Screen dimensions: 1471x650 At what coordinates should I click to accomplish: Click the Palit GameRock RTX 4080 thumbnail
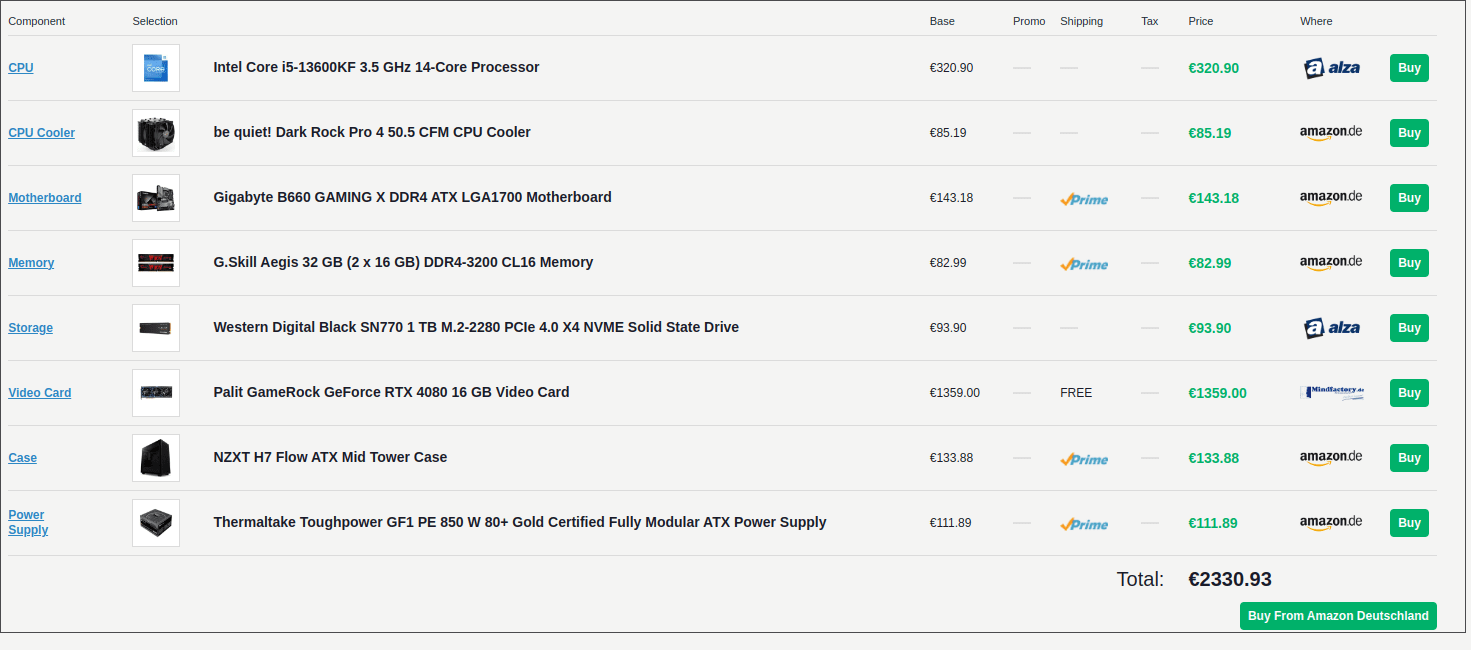(x=156, y=393)
